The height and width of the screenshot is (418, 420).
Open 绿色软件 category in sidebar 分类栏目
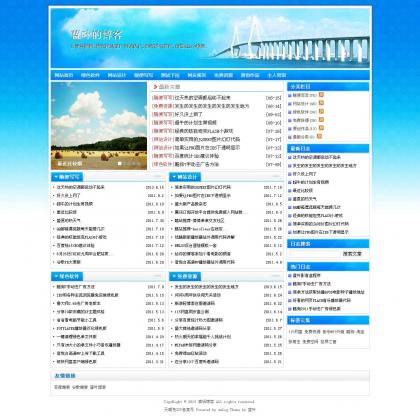pyautogui.click(x=300, y=112)
